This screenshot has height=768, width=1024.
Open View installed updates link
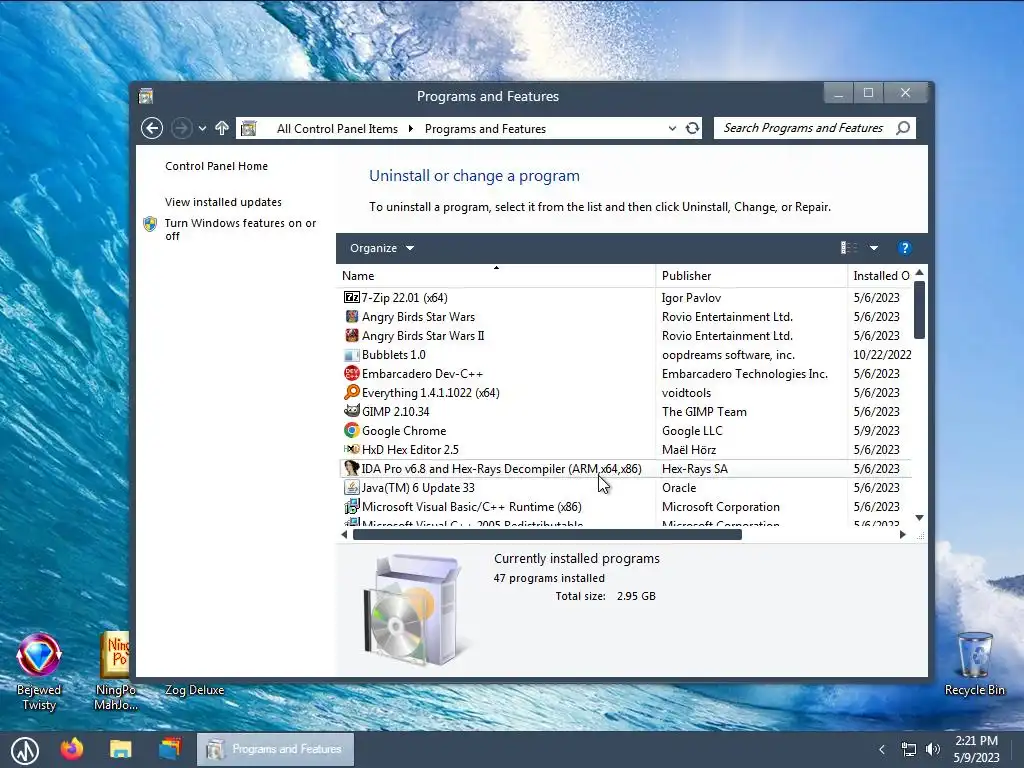coord(223,202)
